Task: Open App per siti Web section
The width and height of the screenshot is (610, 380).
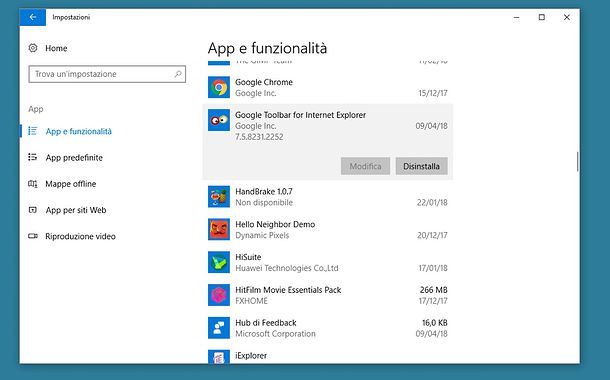Action: 76,210
